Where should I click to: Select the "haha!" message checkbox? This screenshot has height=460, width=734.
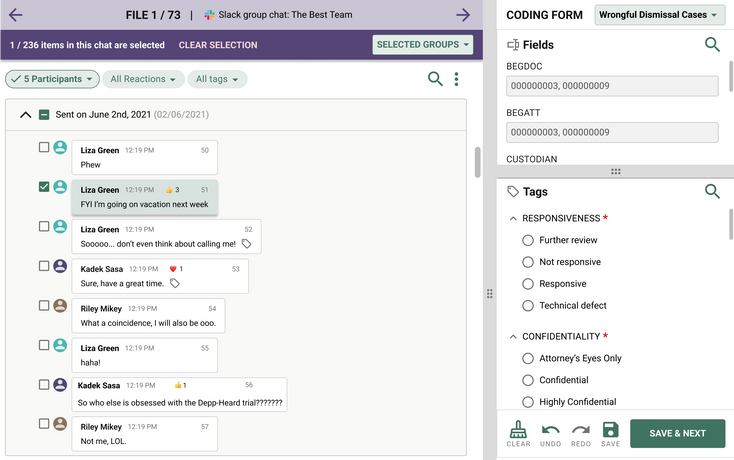(x=44, y=345)
